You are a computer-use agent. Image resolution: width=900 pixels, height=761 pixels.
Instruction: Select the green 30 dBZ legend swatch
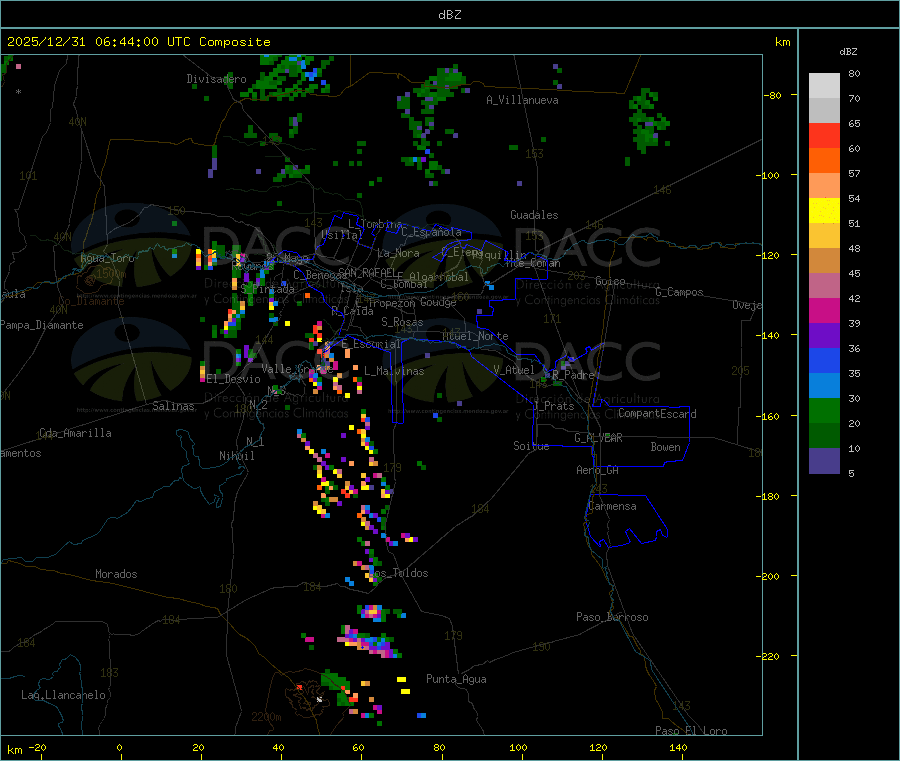(824, 410)
